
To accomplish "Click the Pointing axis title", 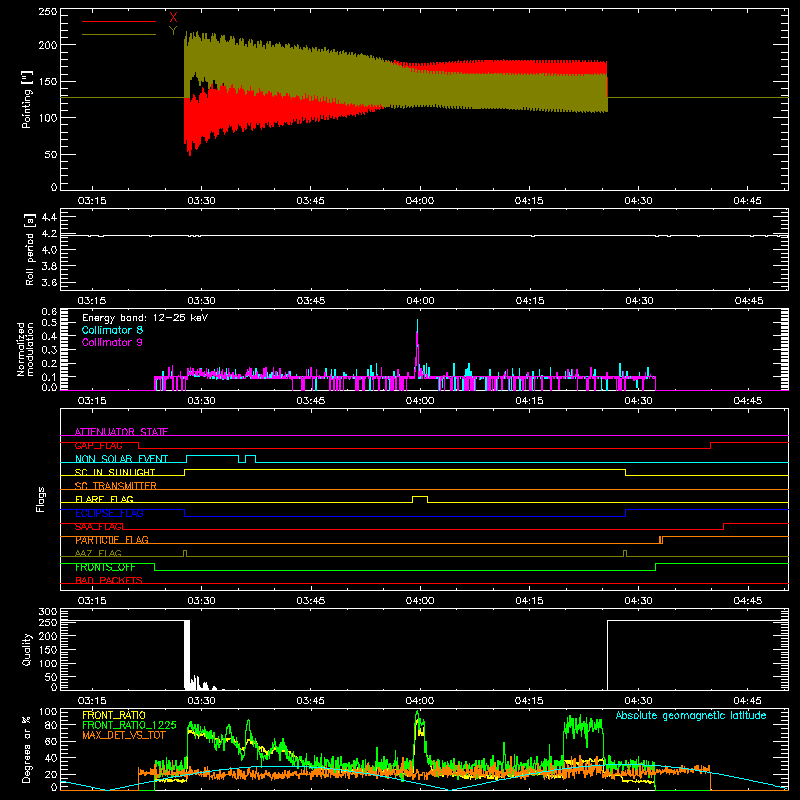I will pyautogui.click(x=27, y=99).
